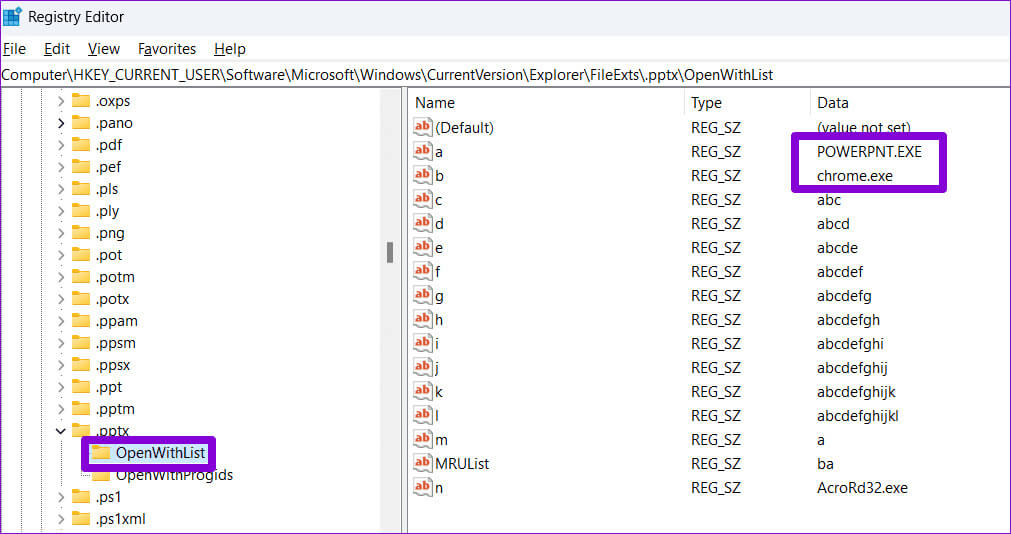Expand the .pot key
Viewport: 1011px width, 534px height.
pyautogui.click(x=61, y=255)
